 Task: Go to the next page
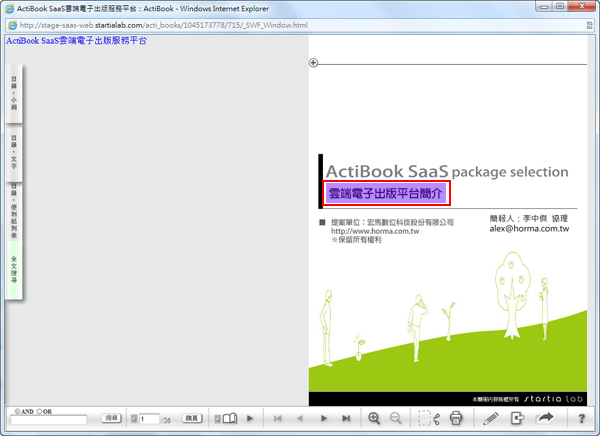pyautogui.click(x=324, y=418)
